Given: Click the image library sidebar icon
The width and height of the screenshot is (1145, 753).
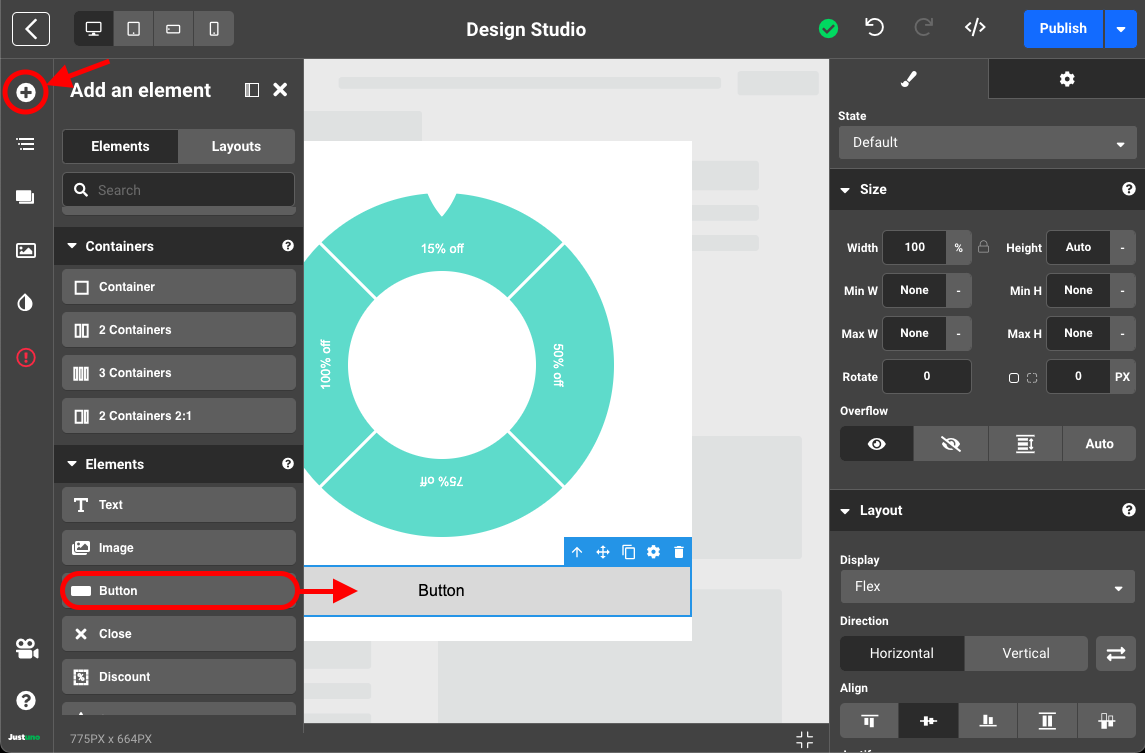Looking at the screenshot, I should [x=26, y=250].
